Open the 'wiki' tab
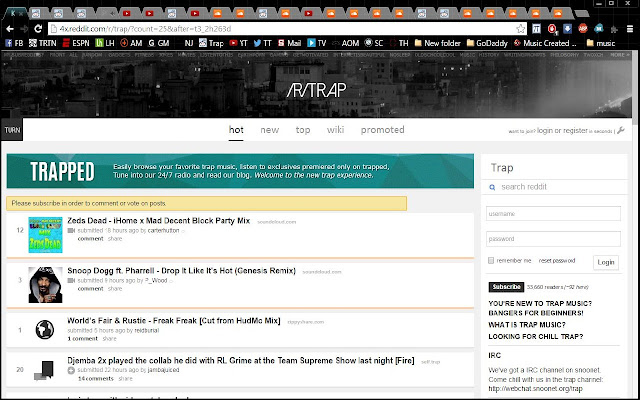 [336, 130]
